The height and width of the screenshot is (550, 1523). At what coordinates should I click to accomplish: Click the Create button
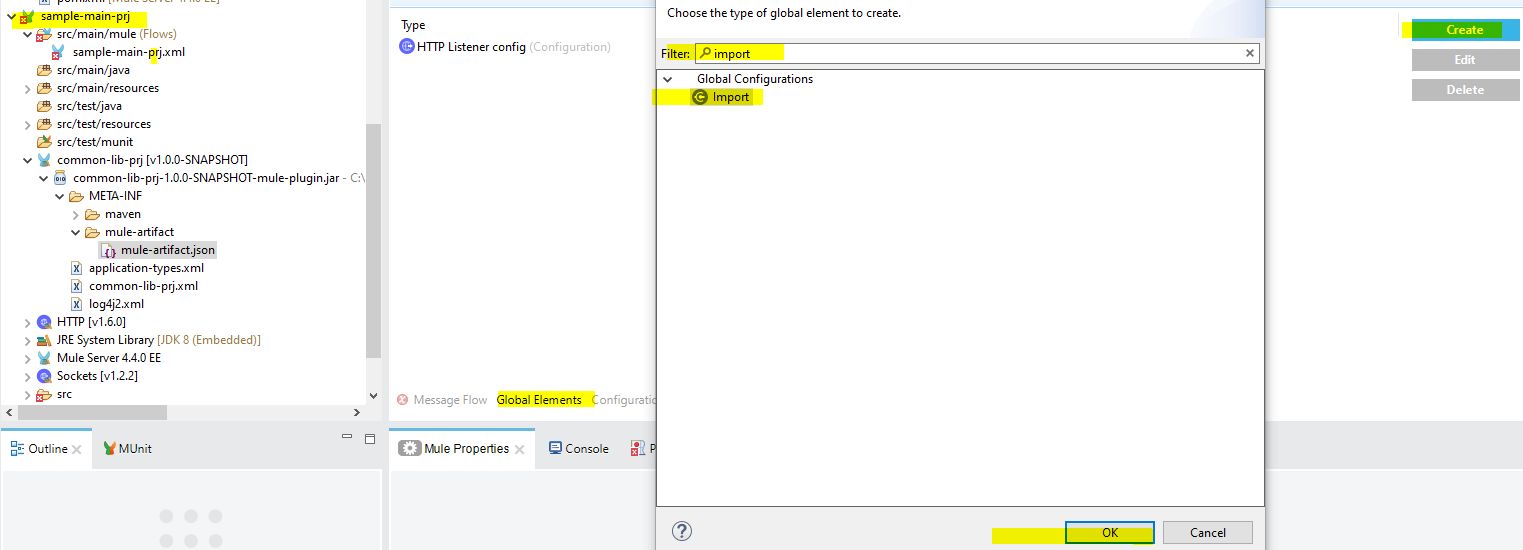[x=1464, y=30]
